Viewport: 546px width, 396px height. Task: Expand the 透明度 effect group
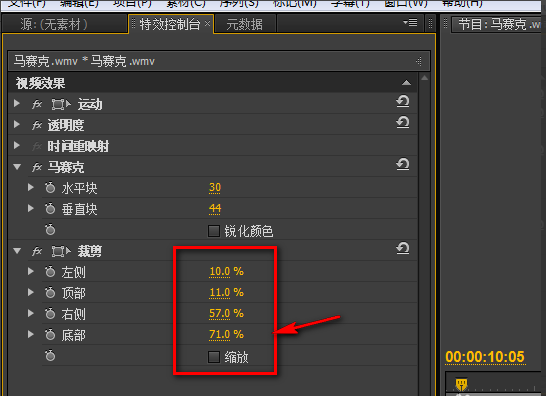(16, 124)
